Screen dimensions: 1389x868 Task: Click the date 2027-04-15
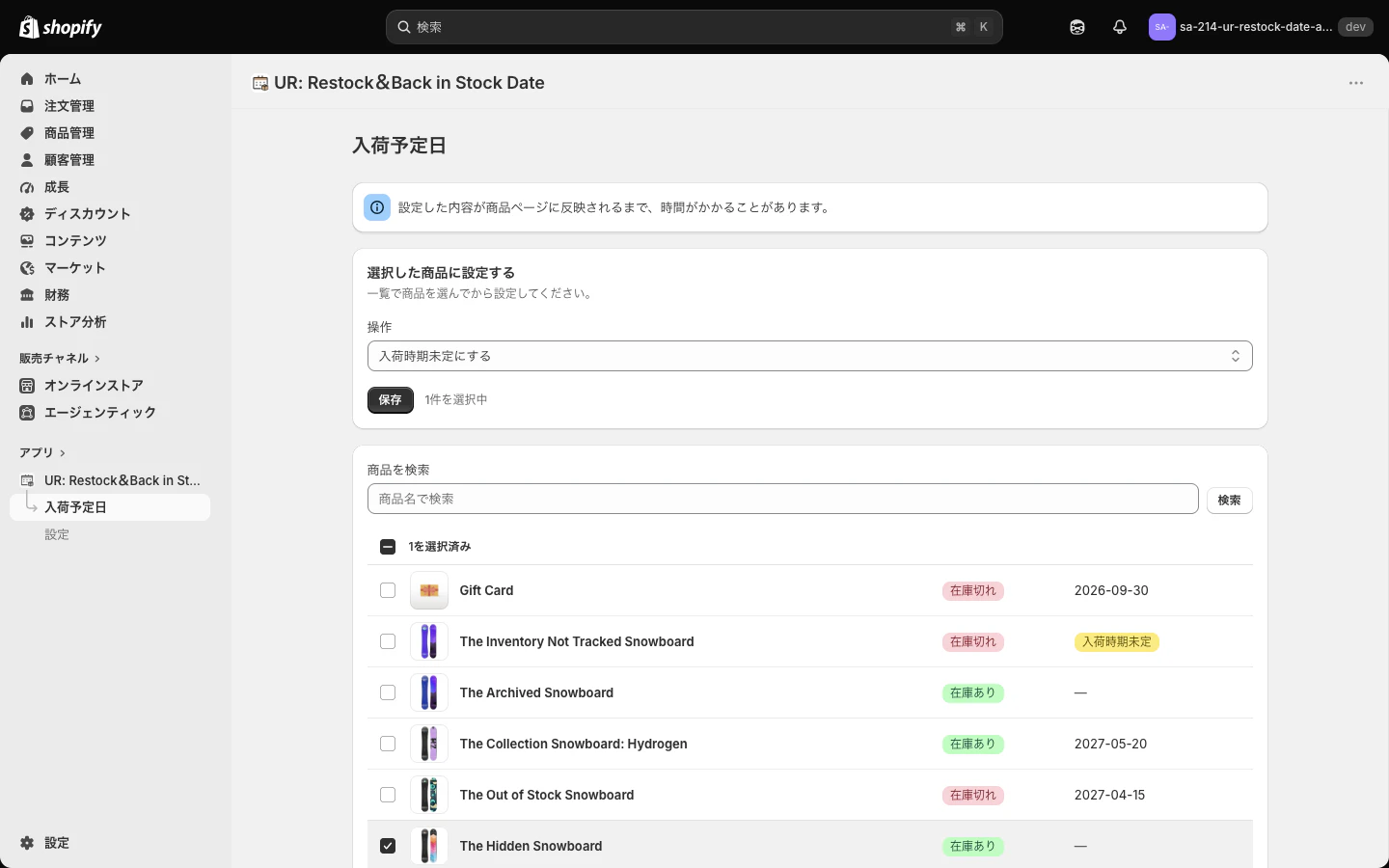coord(1110,795)
